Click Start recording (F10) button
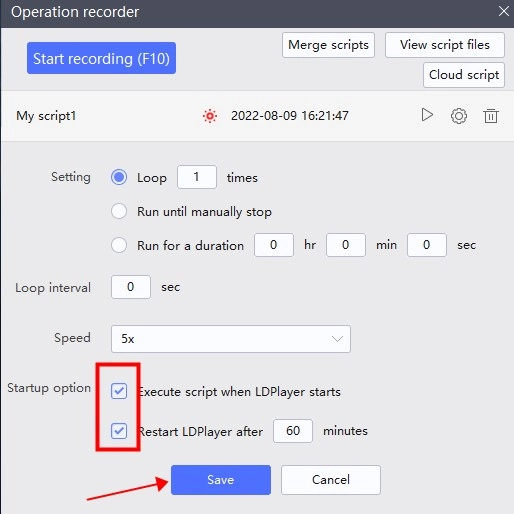 tap(101, 58)
